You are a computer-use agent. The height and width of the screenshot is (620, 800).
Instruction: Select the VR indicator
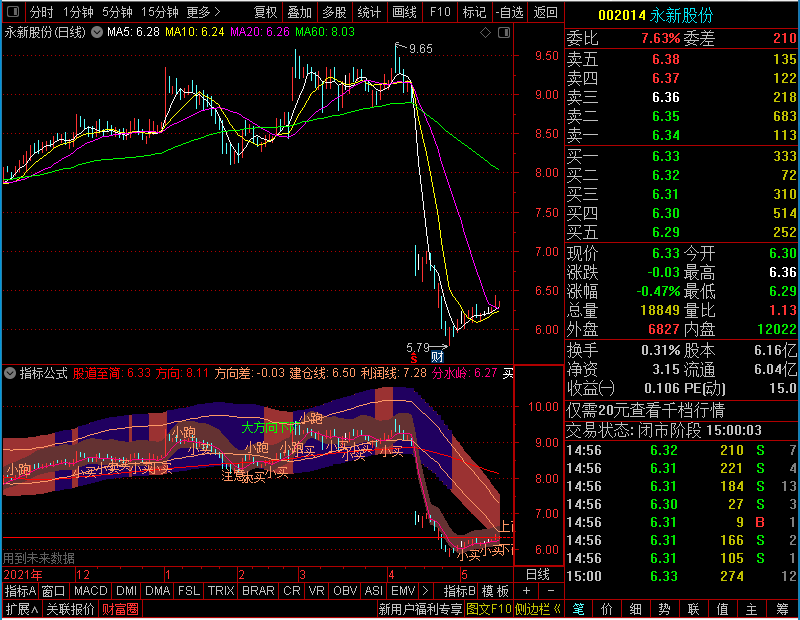[x=316, y=591]
